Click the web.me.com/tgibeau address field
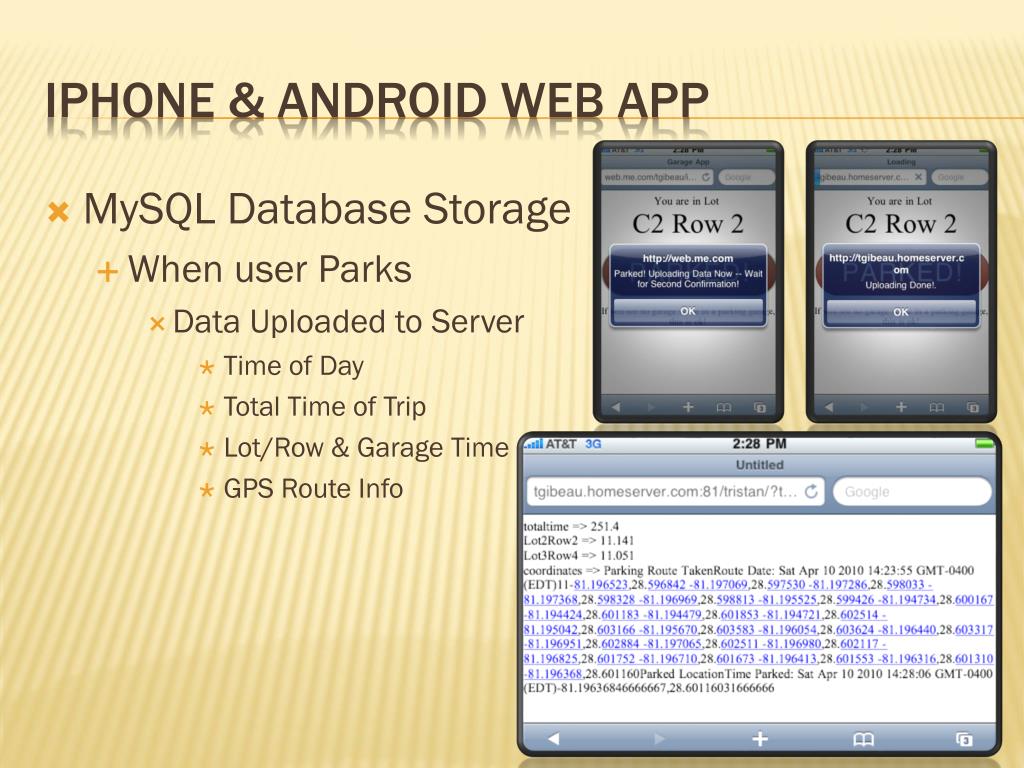Screen dimensions: 1024x768 pyautogui.click(x=657, y=177)
